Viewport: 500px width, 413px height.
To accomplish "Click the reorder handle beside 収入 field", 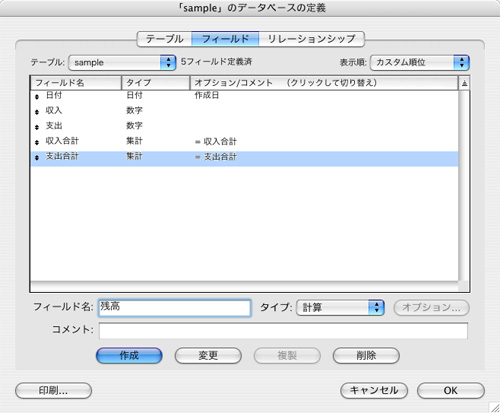I will pyautogui.click(x=37, y=112).
